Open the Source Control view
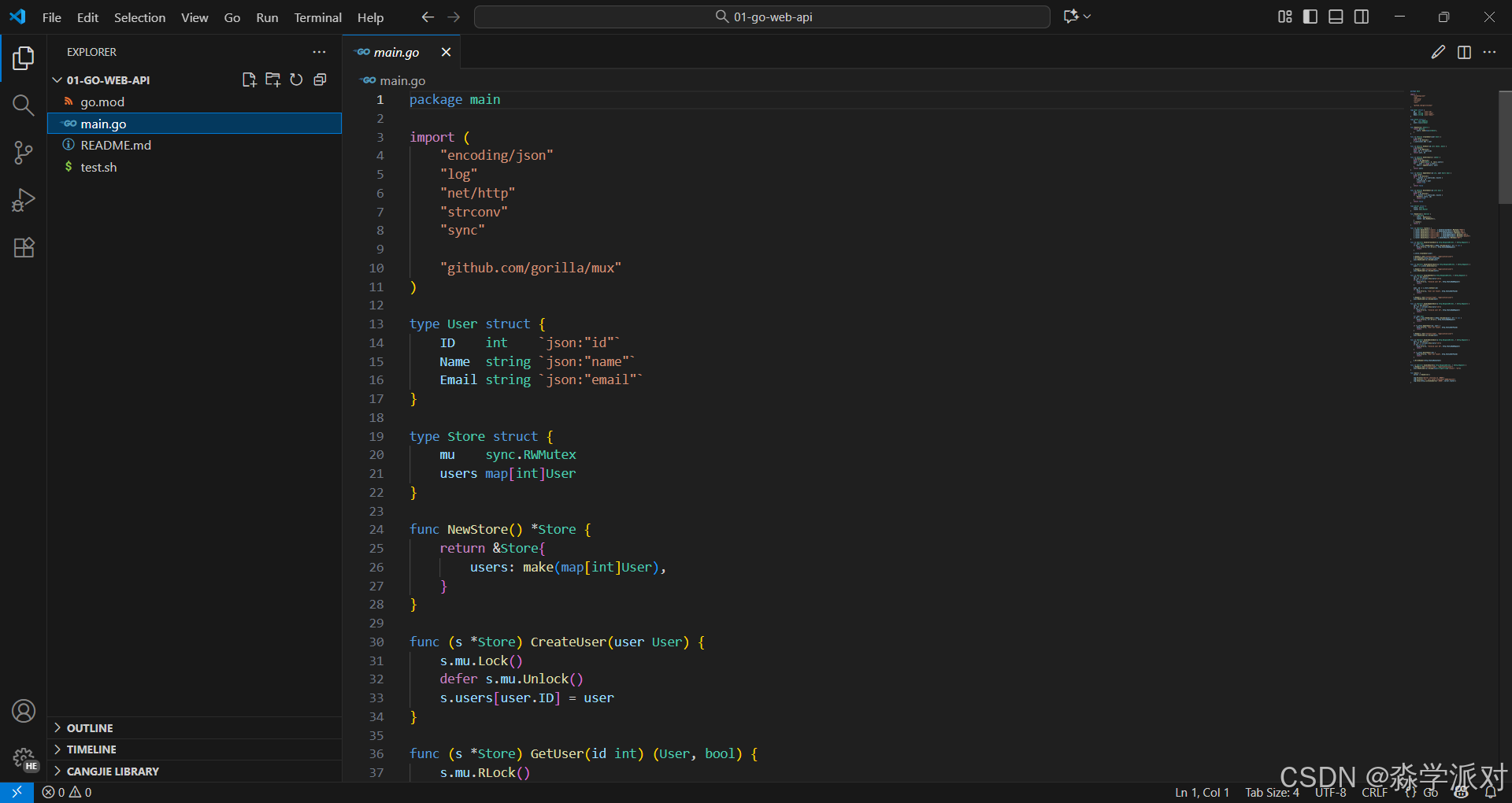The height and width of the screenshot is (803, 1512). pos(24,153)
